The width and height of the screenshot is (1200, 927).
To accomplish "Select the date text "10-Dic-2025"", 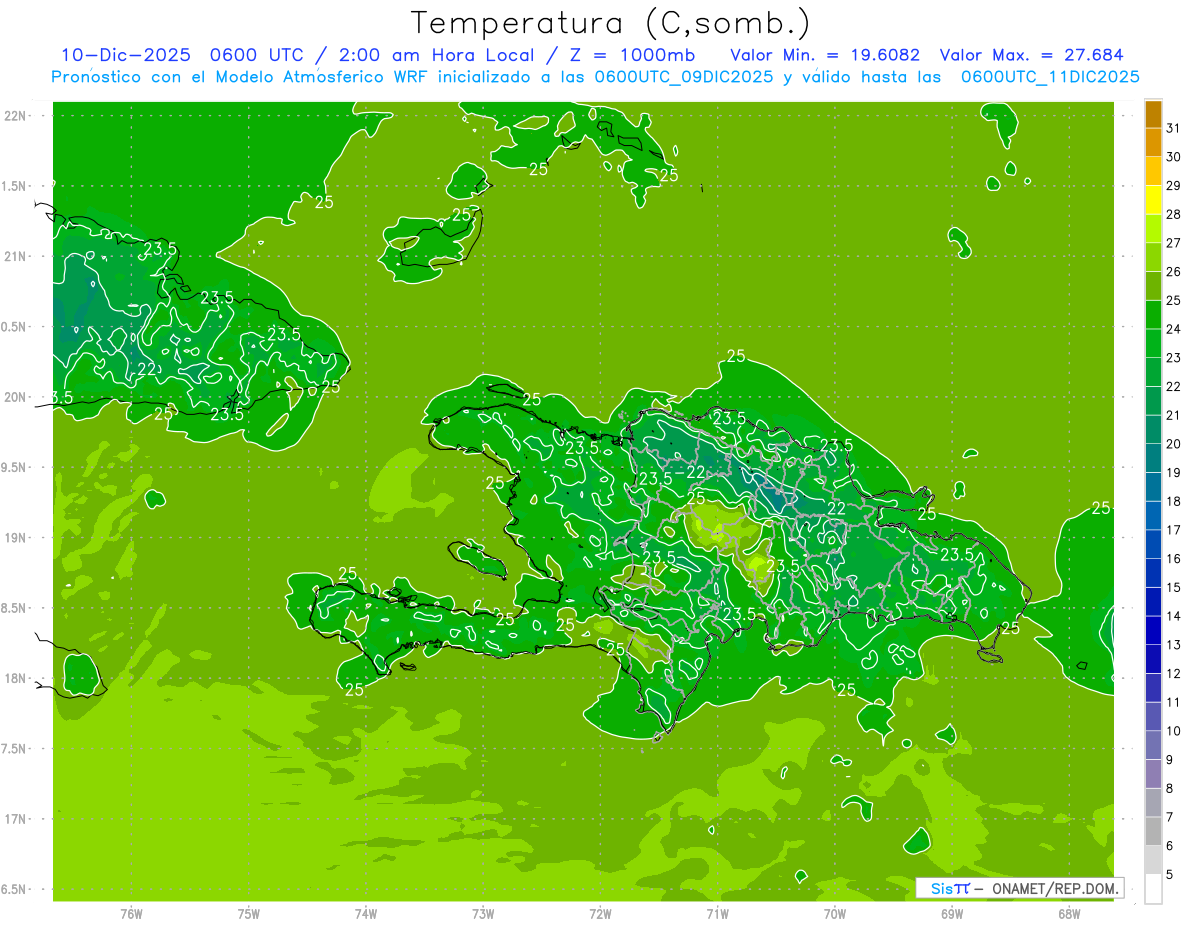I will (125, 55).
